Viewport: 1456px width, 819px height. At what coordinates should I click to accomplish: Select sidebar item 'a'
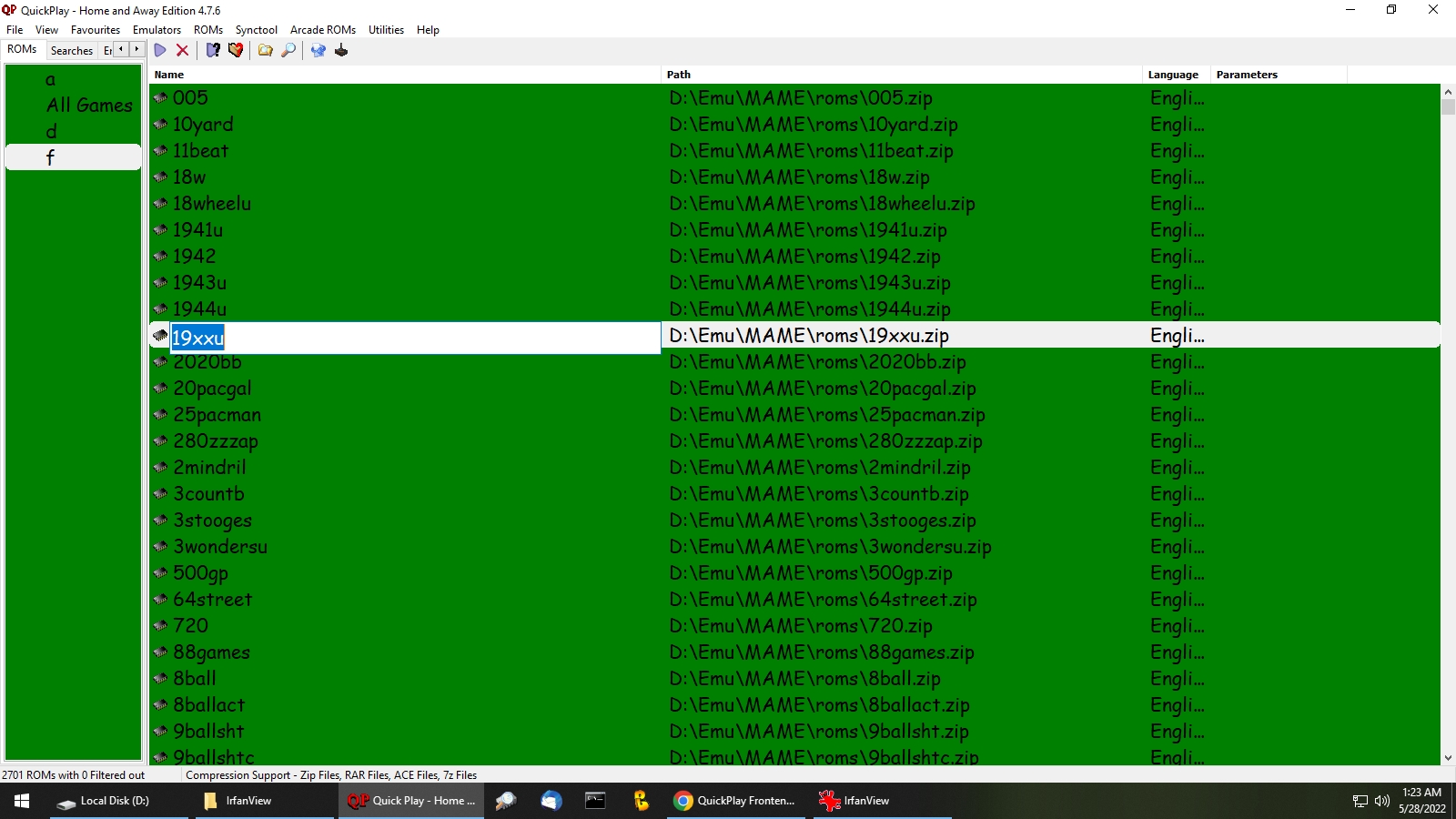coord(51,79)
